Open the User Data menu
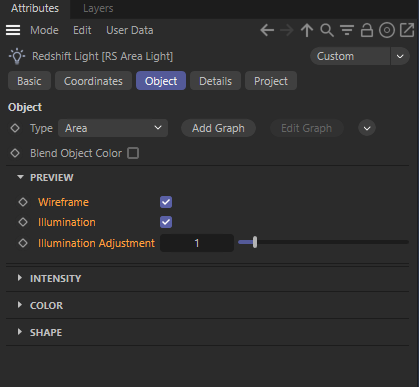Screen dimensions: 419x387 click(130, 30)
